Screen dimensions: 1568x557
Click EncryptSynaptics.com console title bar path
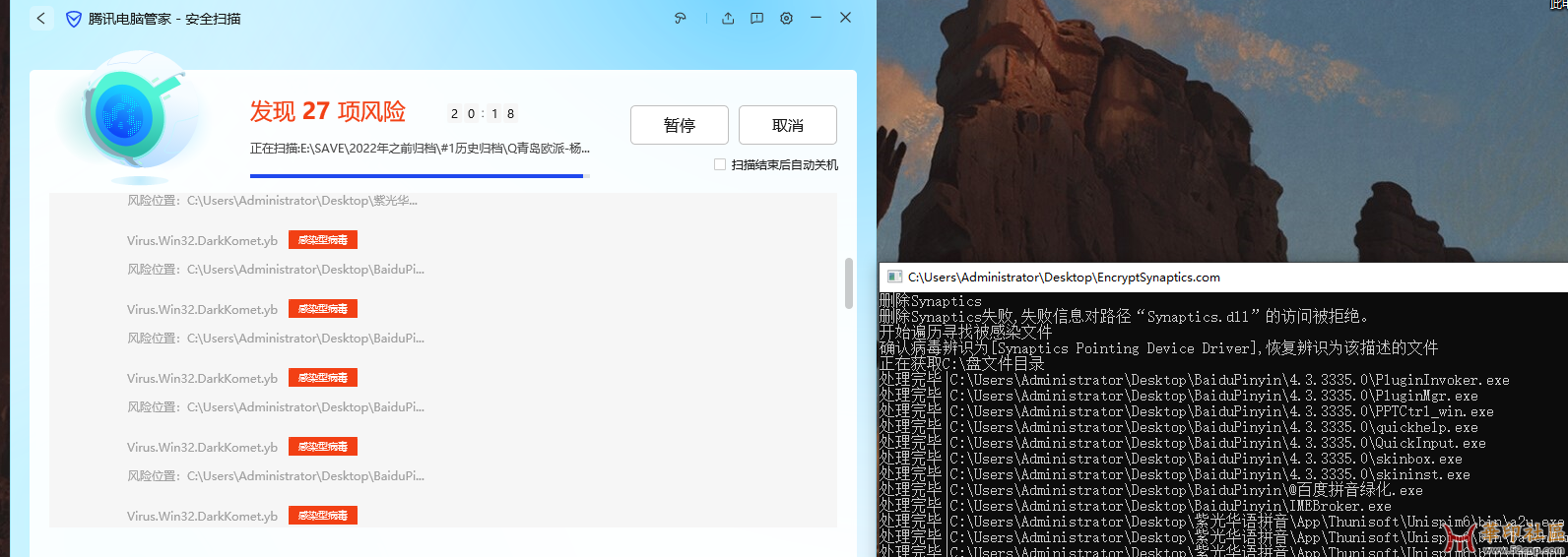pos(1064,278)
